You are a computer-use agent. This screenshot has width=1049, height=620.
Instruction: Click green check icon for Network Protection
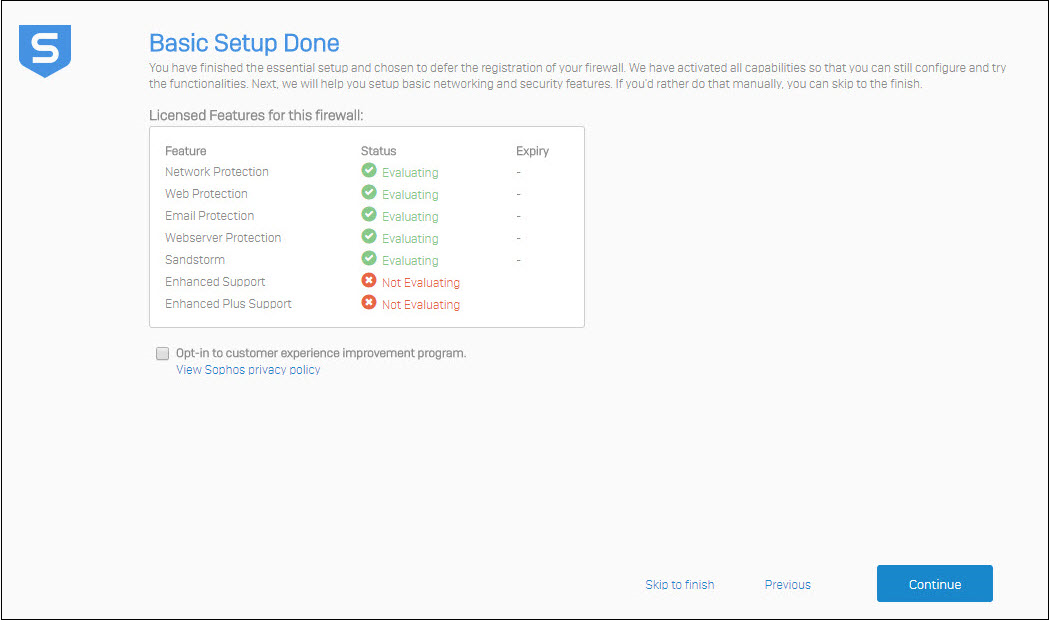[369, 170]
